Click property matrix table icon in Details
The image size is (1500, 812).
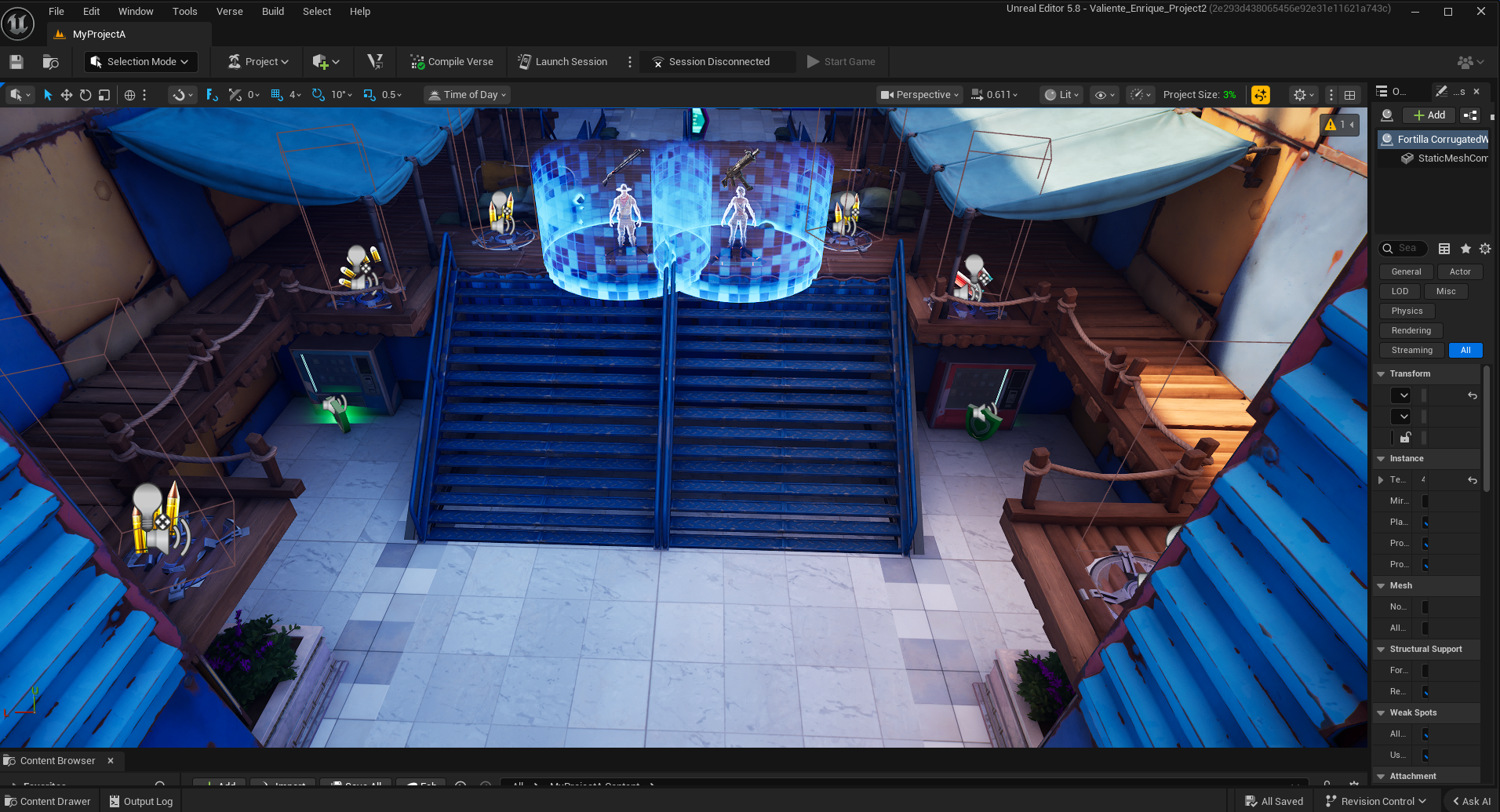point(1444,249)
